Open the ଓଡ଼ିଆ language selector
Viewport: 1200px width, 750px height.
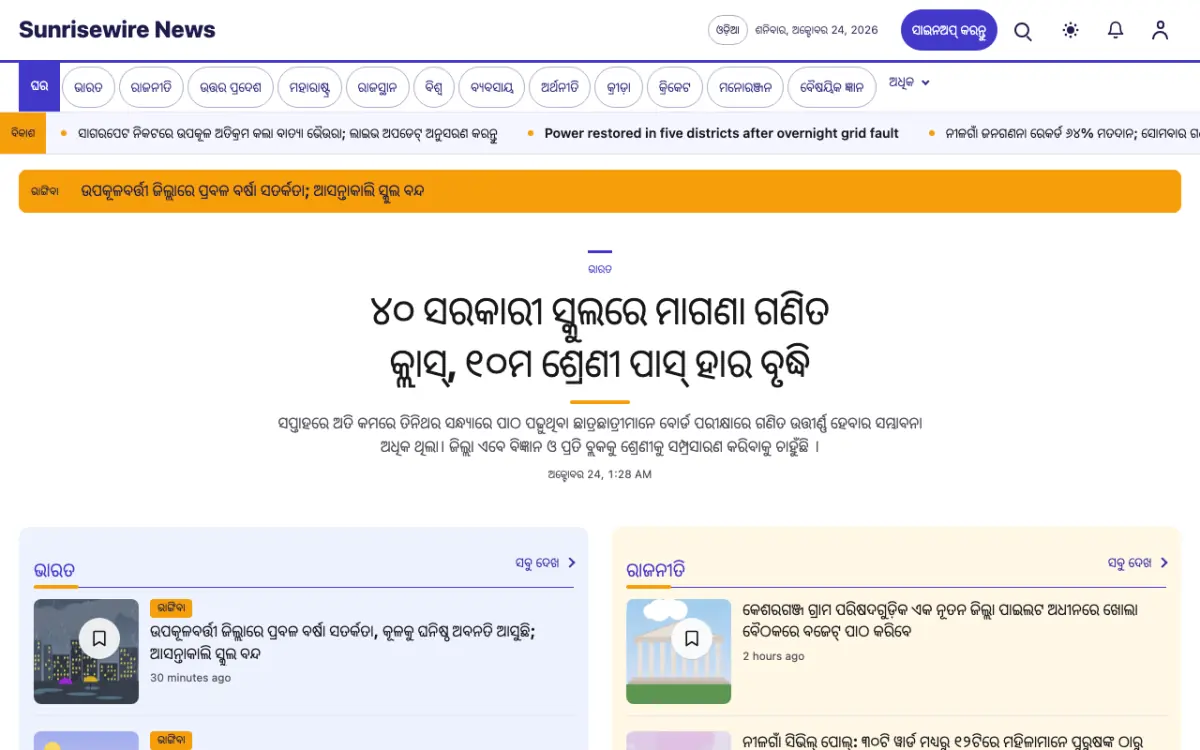[x=728, y=30]
